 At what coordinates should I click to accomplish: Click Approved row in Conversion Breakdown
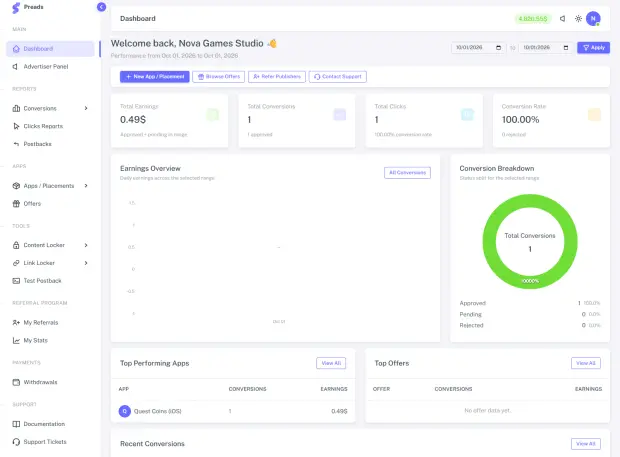coord(530,303)
